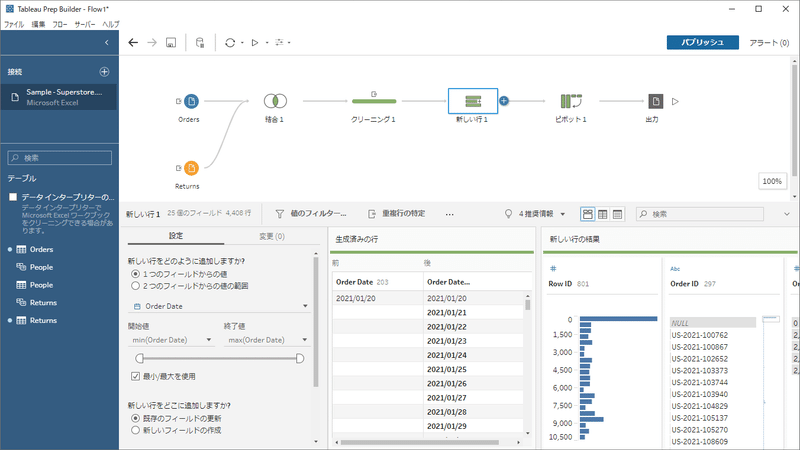The height and width of the screenshot is (450, 800).
Task: Expand the refresh button dropdown arrow
Action: point(242,43)
